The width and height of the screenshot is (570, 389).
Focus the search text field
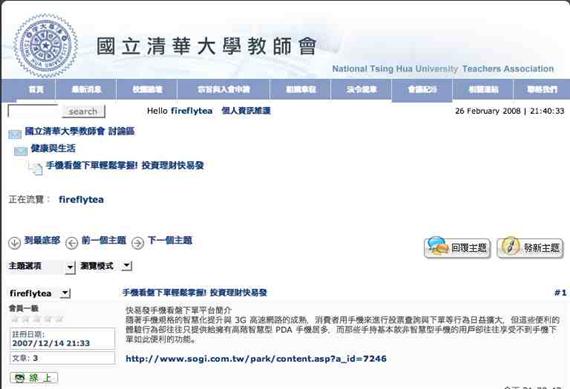point(34,111)
